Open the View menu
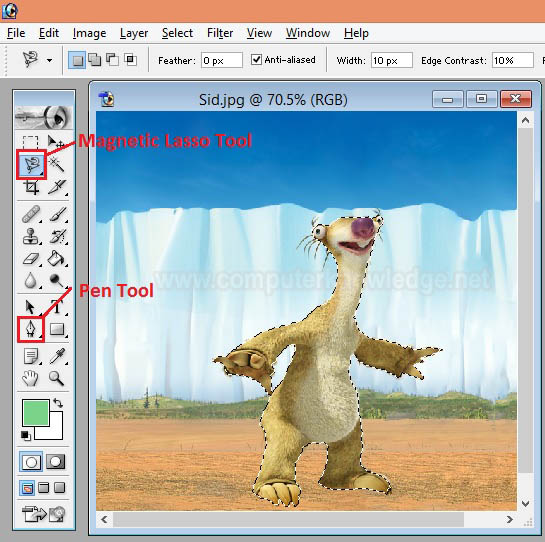Screen dimensions: 545x542 point(259,33)
